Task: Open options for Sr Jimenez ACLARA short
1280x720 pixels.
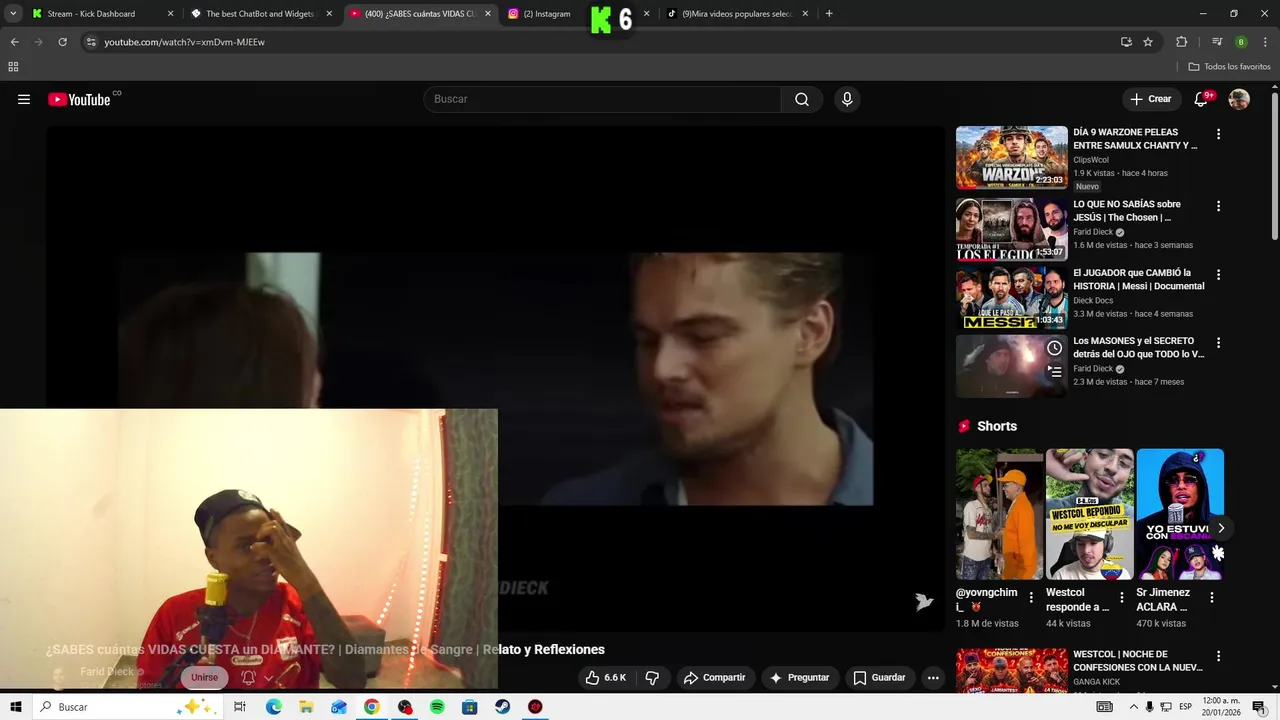Action: (x=1211, y=597)
